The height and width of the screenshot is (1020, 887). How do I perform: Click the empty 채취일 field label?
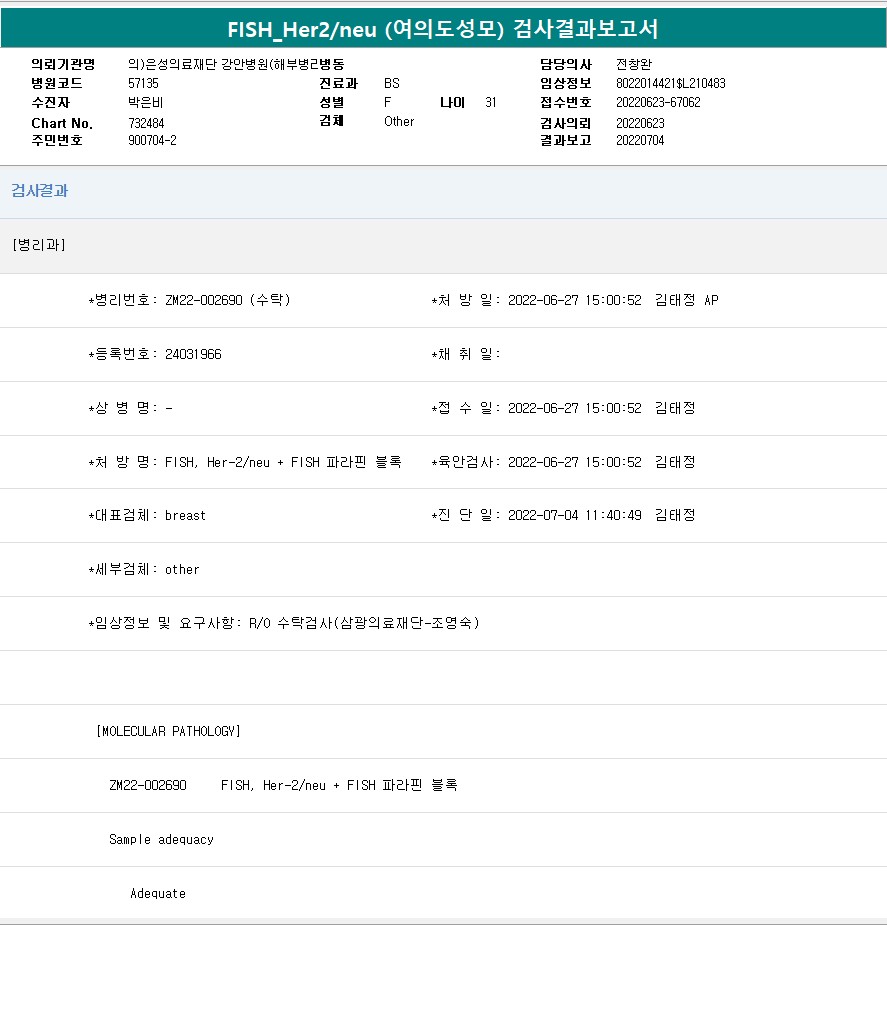[x=466, y=355]
